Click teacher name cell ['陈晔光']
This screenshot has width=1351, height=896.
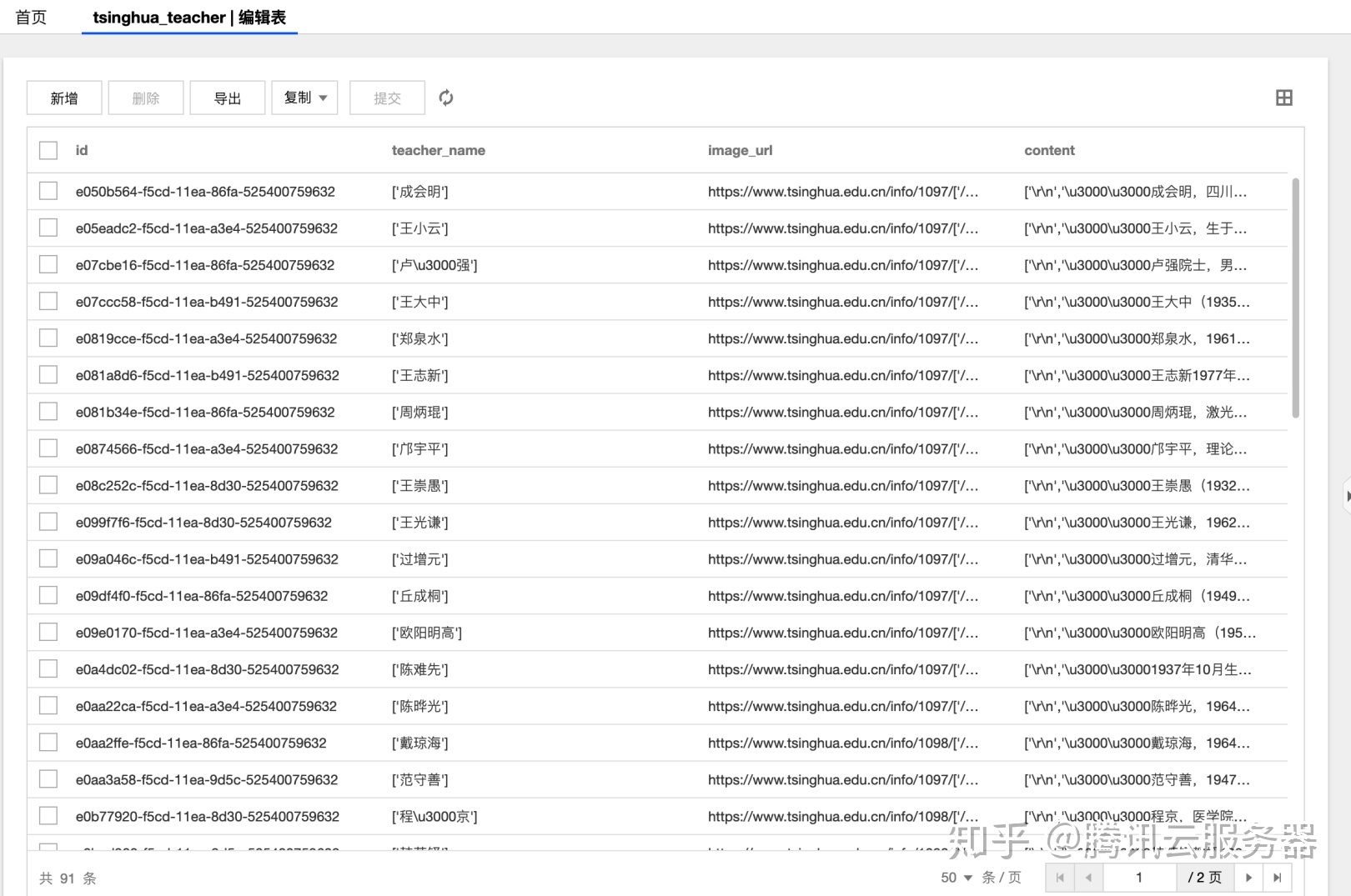(419, 706)
